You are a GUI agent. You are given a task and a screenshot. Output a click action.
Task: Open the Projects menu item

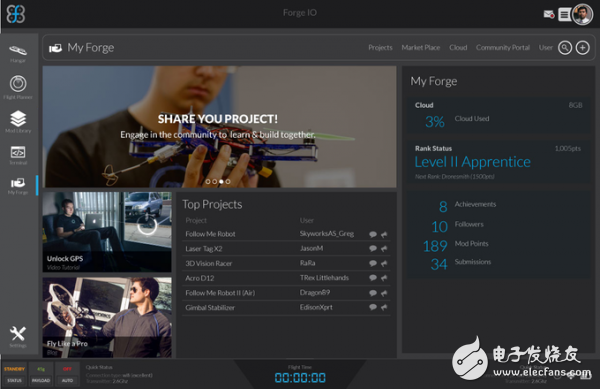(380, 47)
